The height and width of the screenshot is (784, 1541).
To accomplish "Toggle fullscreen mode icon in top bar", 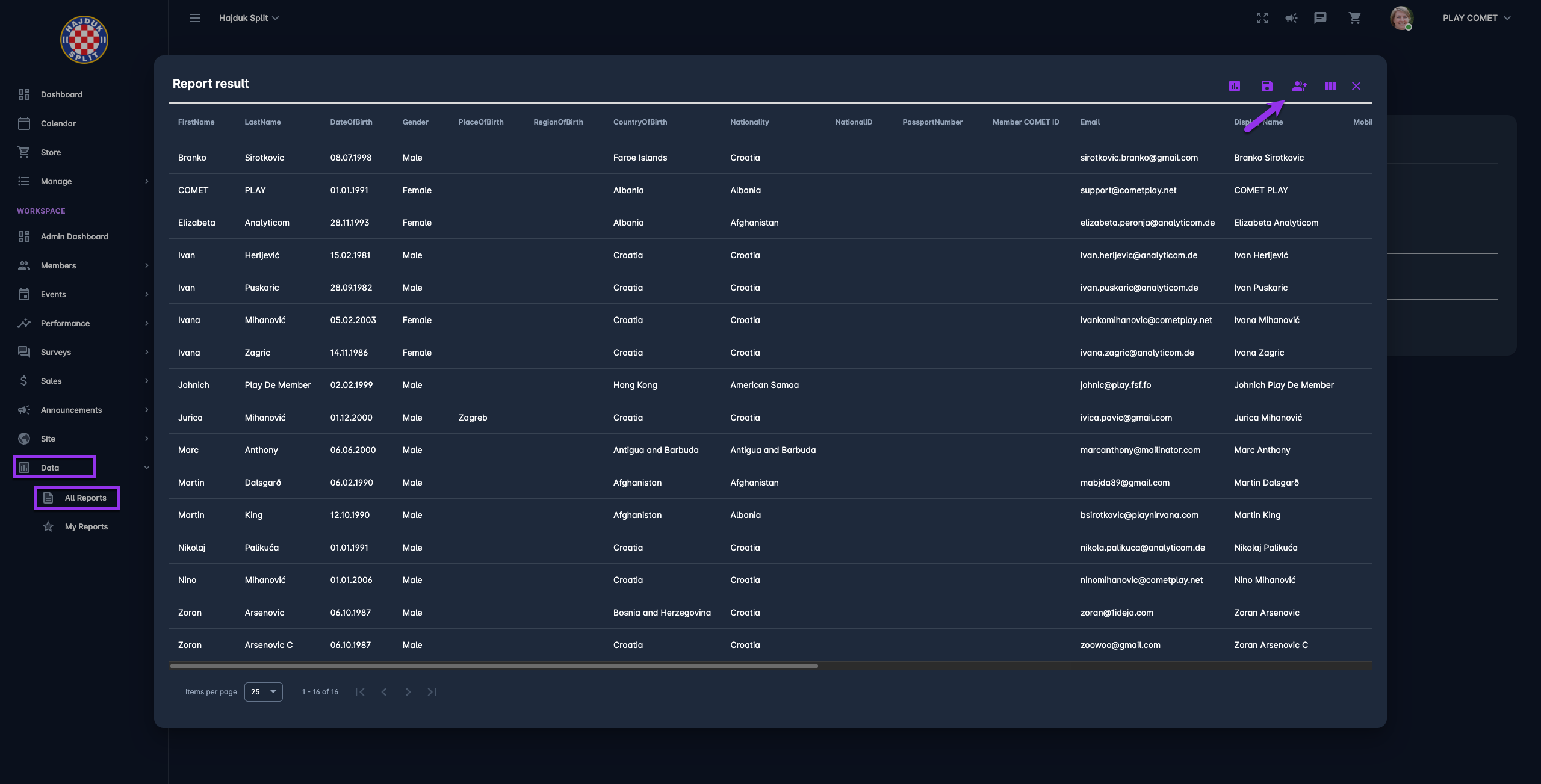I will point(1262,18).
